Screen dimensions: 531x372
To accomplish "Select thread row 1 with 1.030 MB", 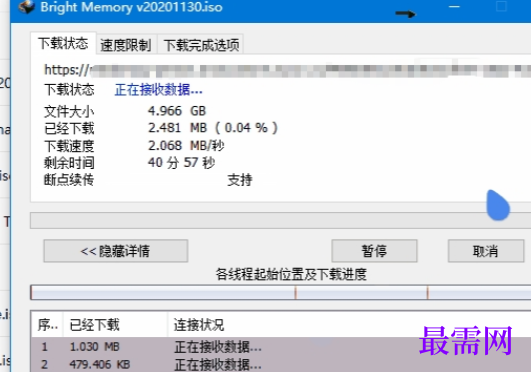I will click(x=281, y=347).
